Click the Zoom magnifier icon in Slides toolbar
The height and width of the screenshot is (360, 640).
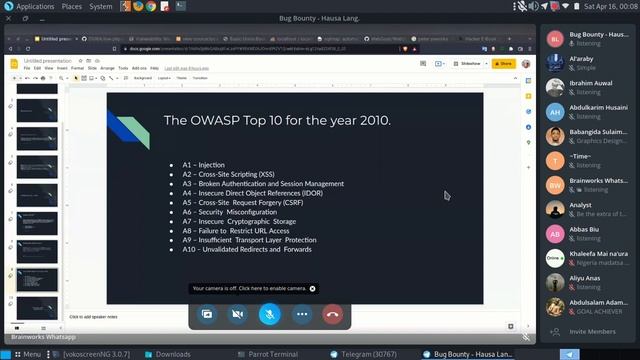pos(61,78)
